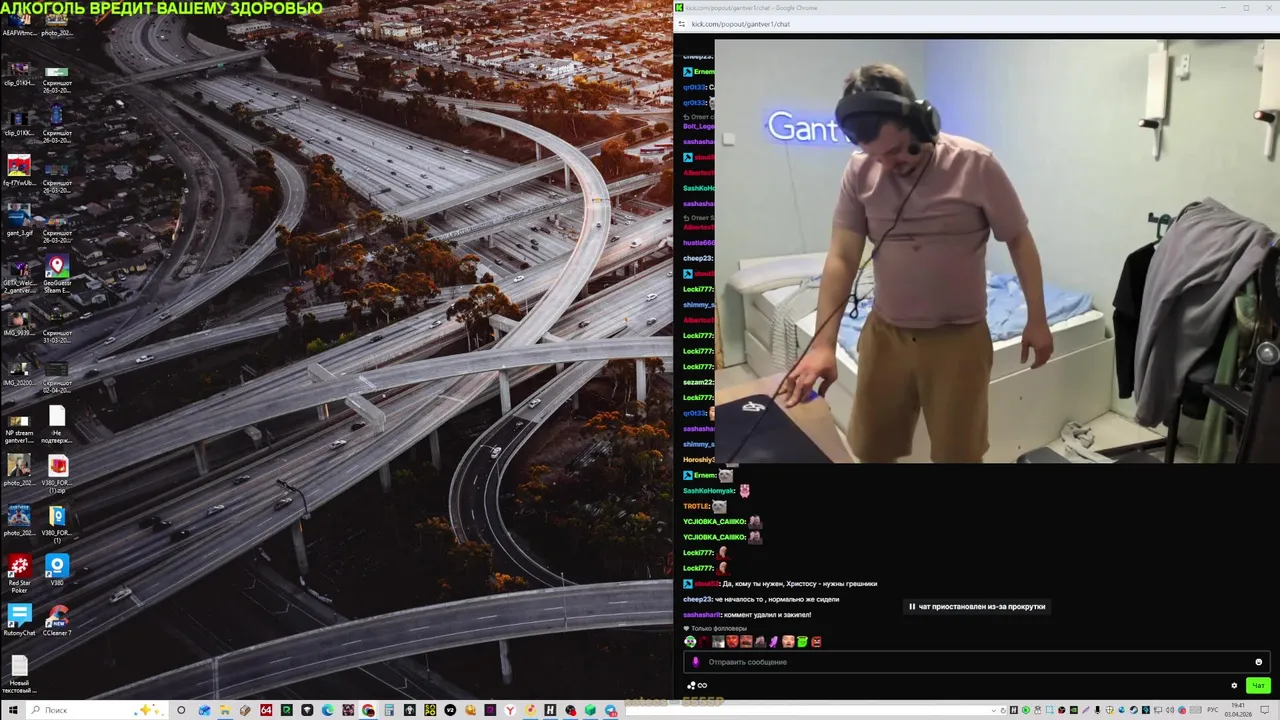Pick the purple quick emote above the chat input
The width and height of the screenshot is (1280, 720).
tap(773, 642)
